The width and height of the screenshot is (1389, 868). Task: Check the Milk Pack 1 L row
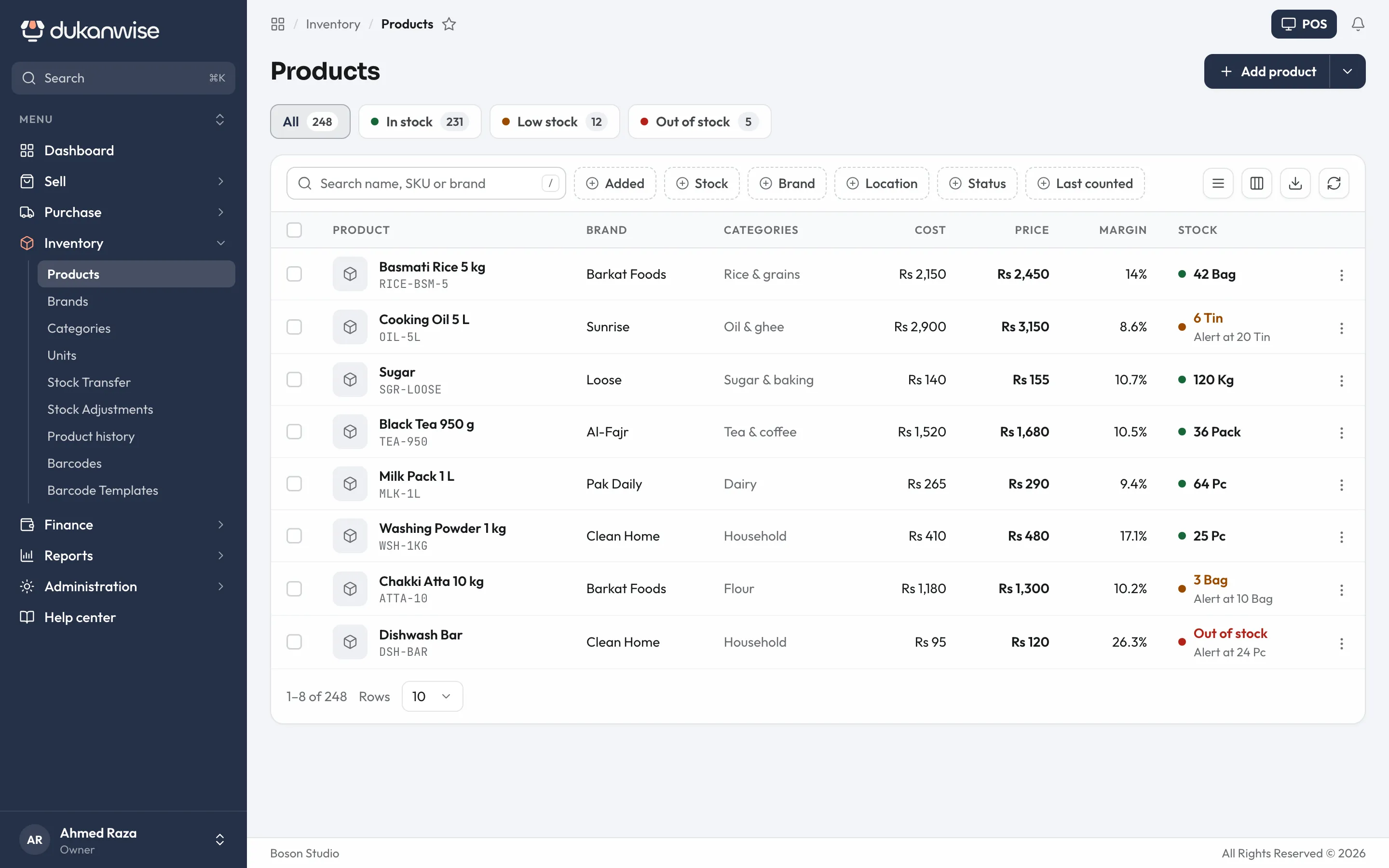click(x=295, y=484)
